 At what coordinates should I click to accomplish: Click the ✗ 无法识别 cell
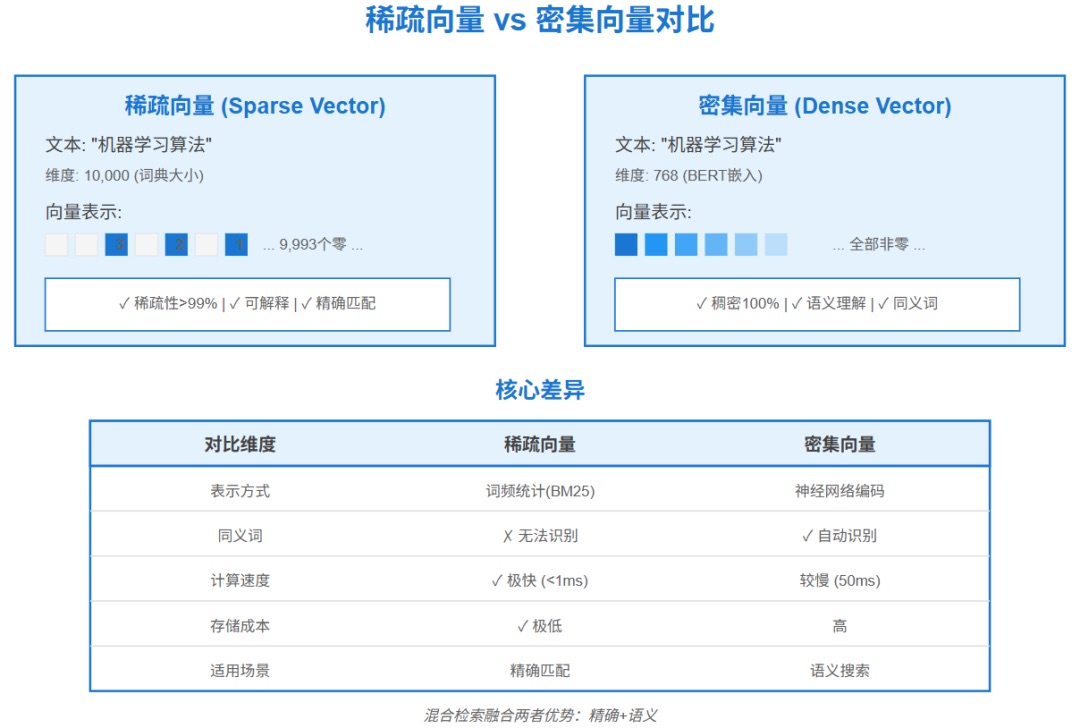540,536
